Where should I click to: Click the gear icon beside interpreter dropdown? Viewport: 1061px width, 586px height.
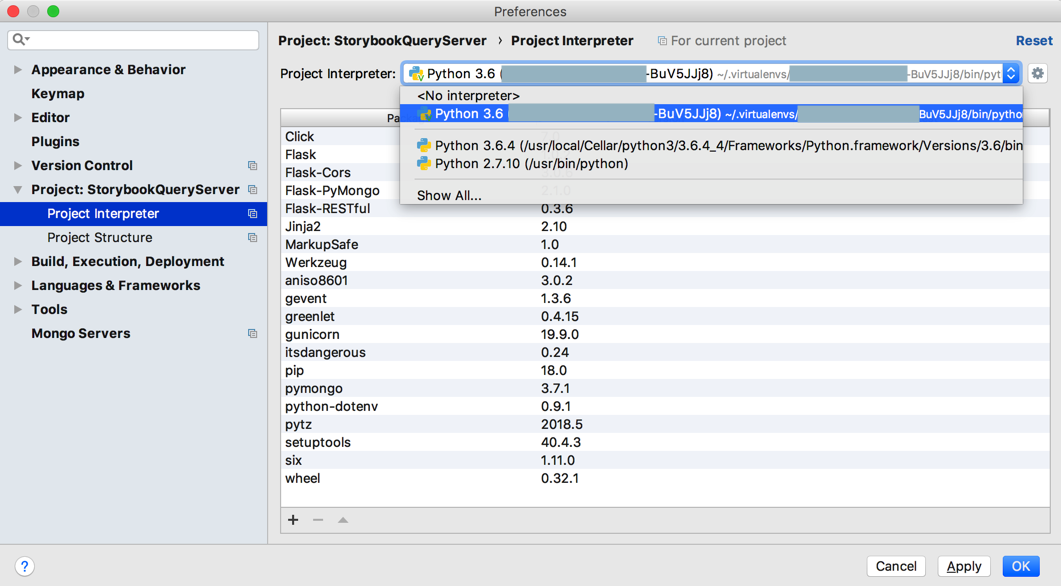pos(1037,74)
